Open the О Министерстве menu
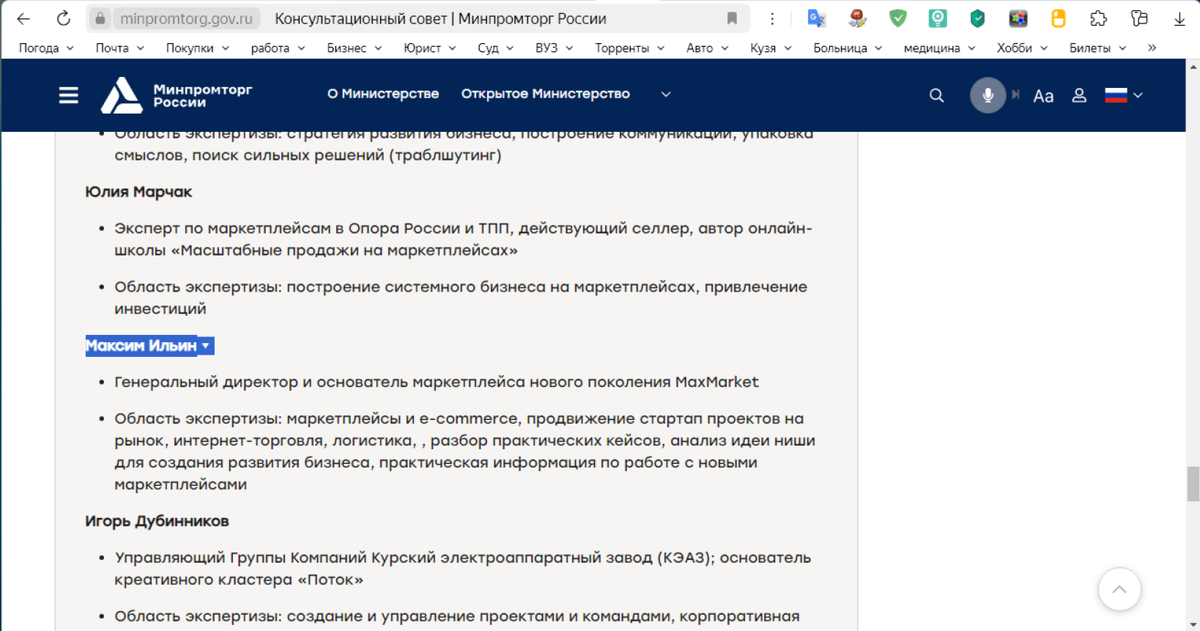 tap(383, 94)
